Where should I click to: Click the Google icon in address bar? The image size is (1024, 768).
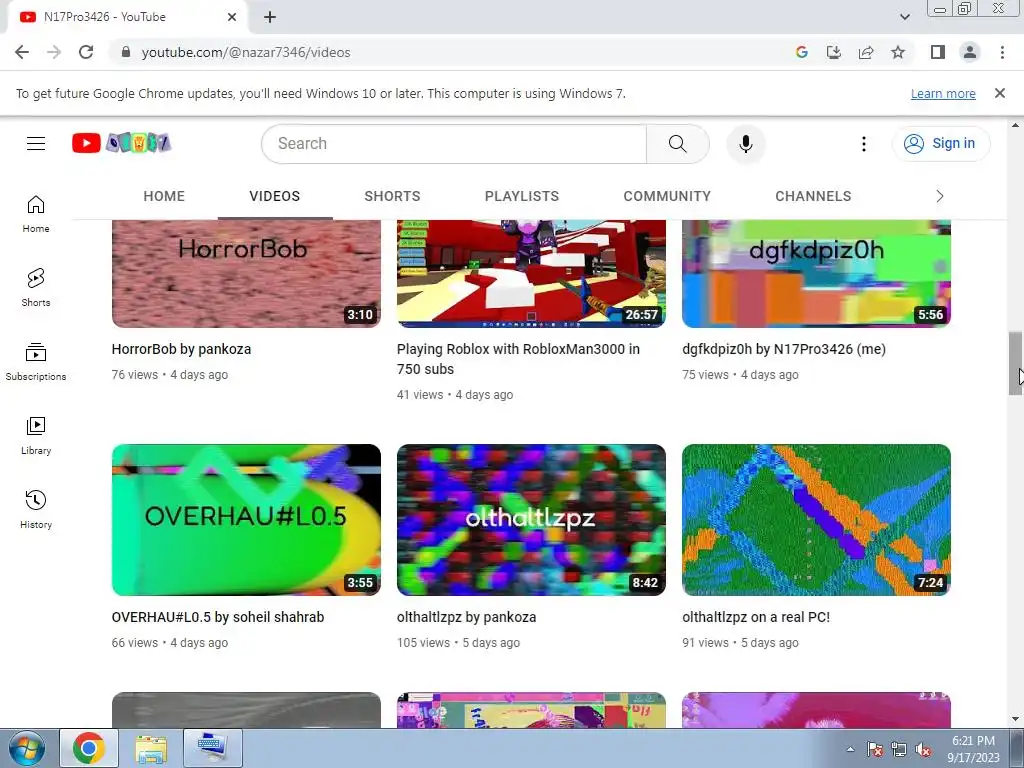(x=802, y=52)
